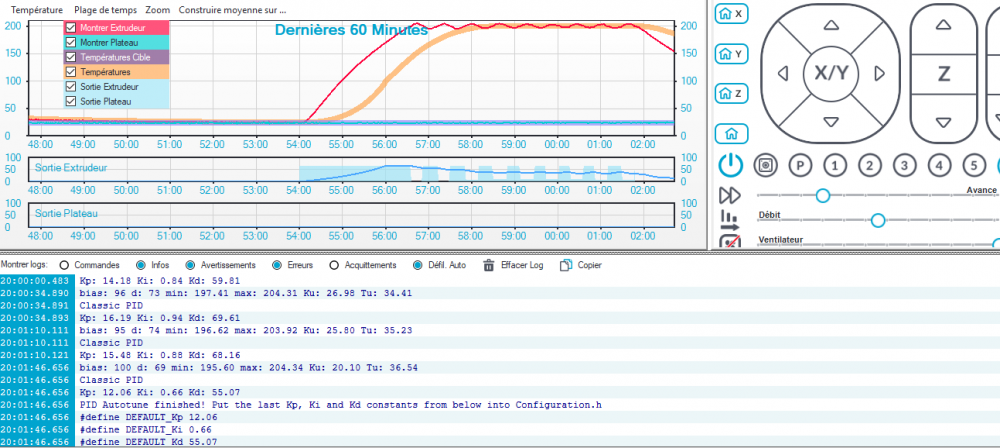Move X axis left on X/Y pad
Screen dimensions: 1000x448
coord(783,74)
